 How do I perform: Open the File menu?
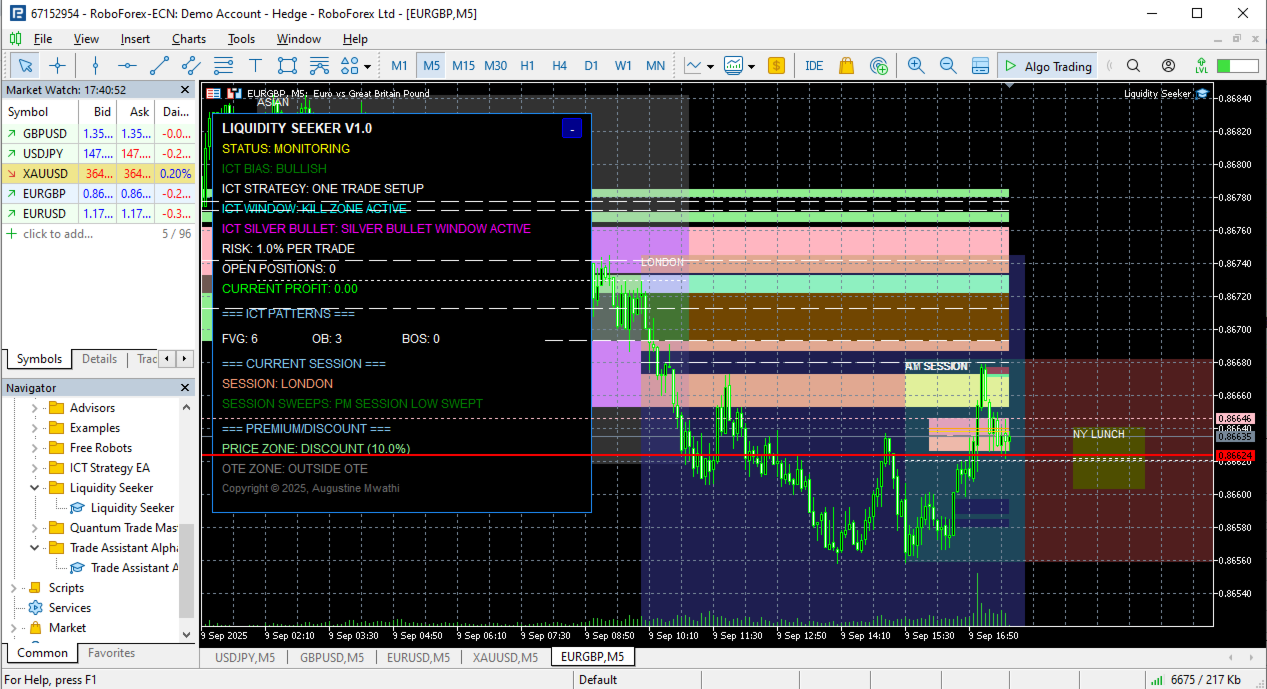[43, 39]
